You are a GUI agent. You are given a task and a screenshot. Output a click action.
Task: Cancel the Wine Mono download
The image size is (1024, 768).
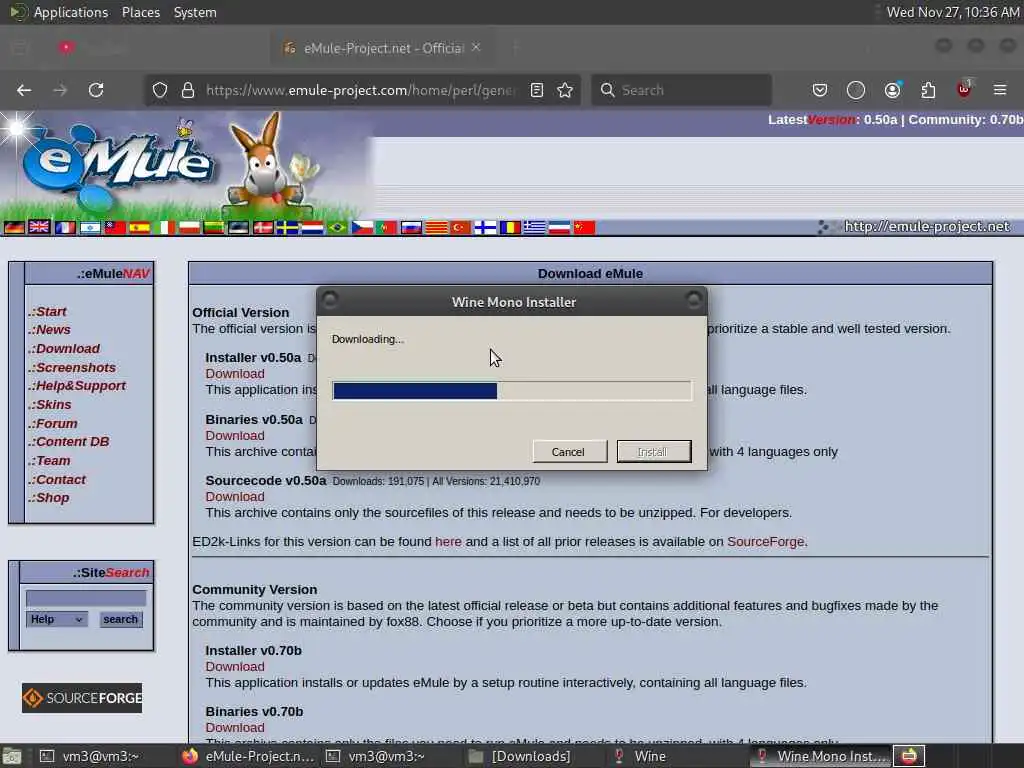pos(569,452)
